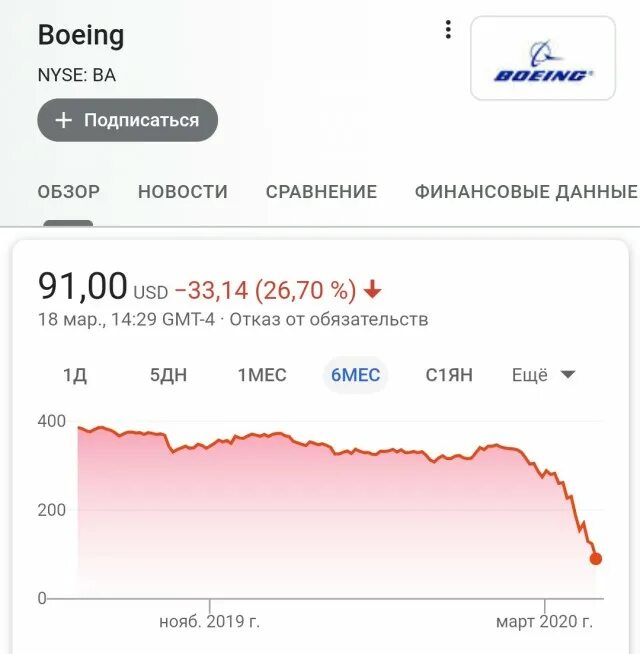Screen dimensions: 640x654
Task: Click the dropdown arrow beside Ещё
Action: [568, 375]
